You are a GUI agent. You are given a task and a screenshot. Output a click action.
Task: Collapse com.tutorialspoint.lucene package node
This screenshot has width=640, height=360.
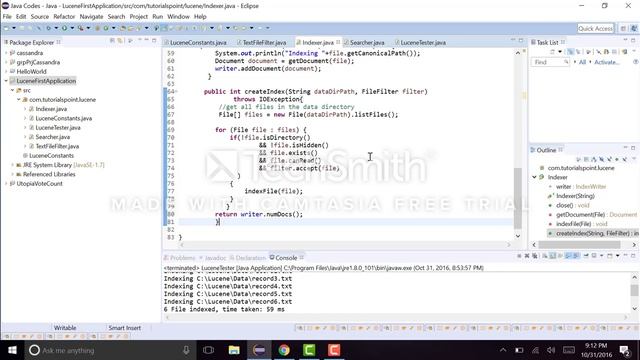point(19,100)
